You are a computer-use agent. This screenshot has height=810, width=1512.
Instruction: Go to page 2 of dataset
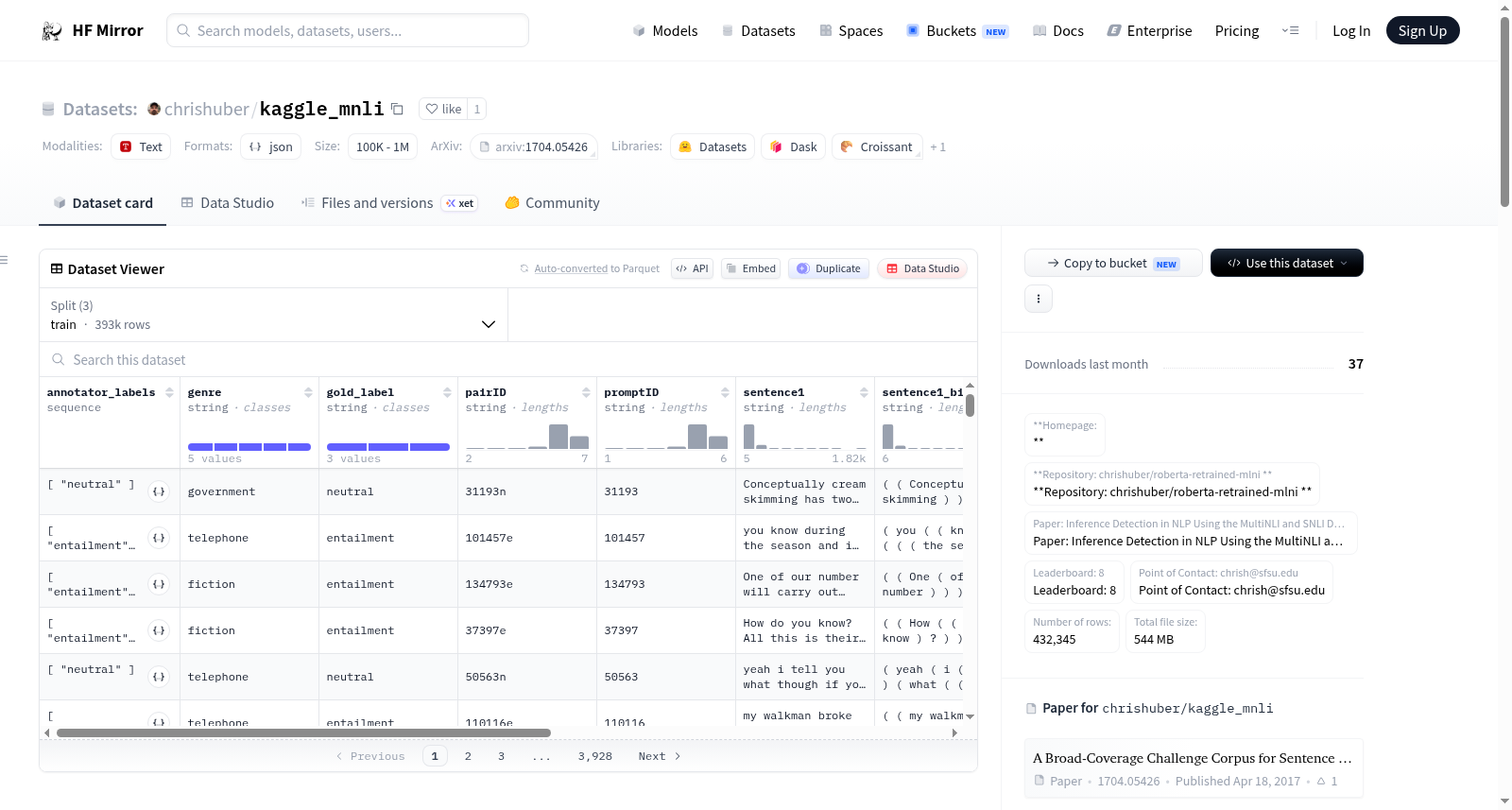(x=468, y=756)
